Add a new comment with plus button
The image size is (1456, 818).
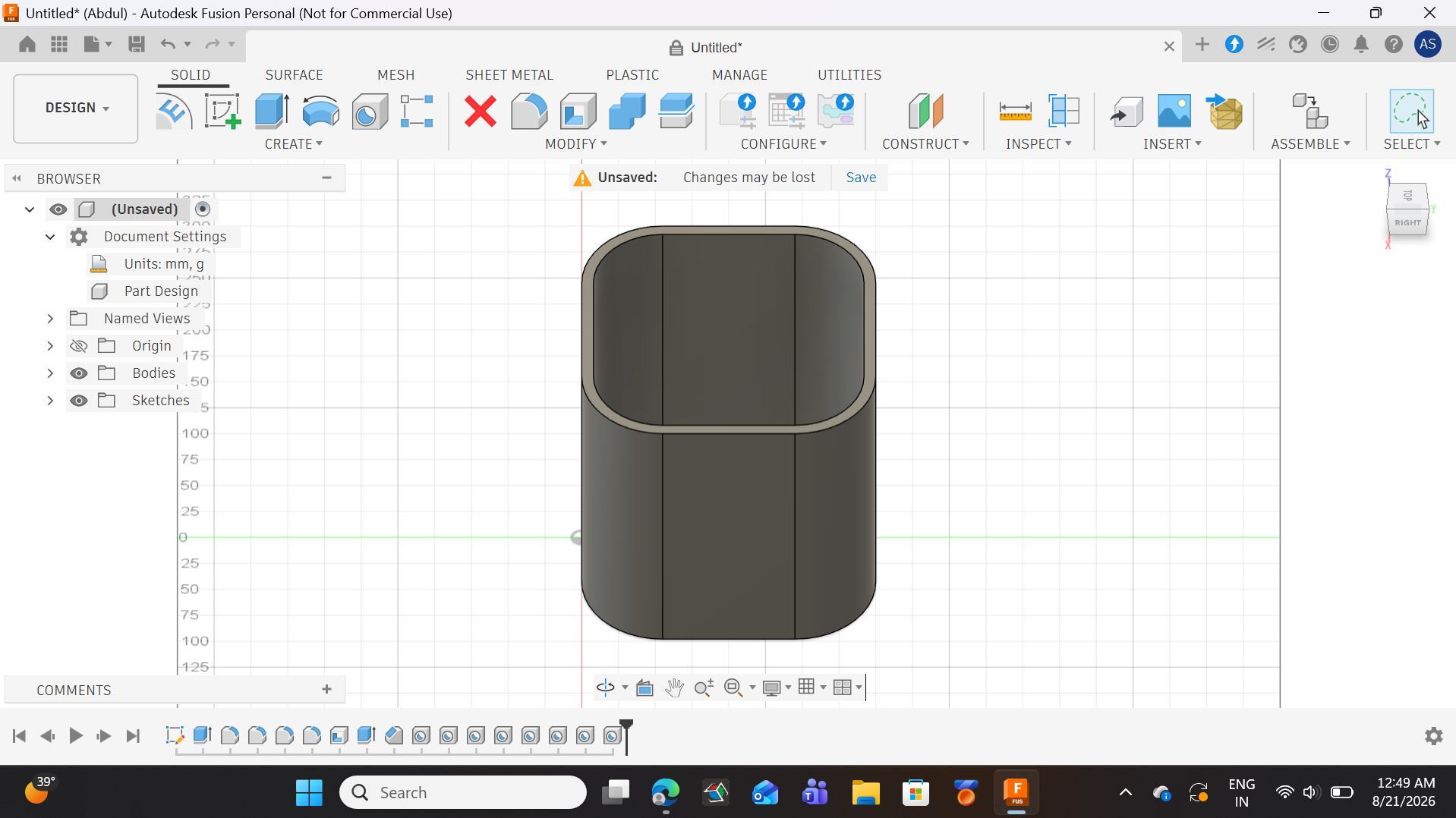pyautogui.click(x=327, y=690)
